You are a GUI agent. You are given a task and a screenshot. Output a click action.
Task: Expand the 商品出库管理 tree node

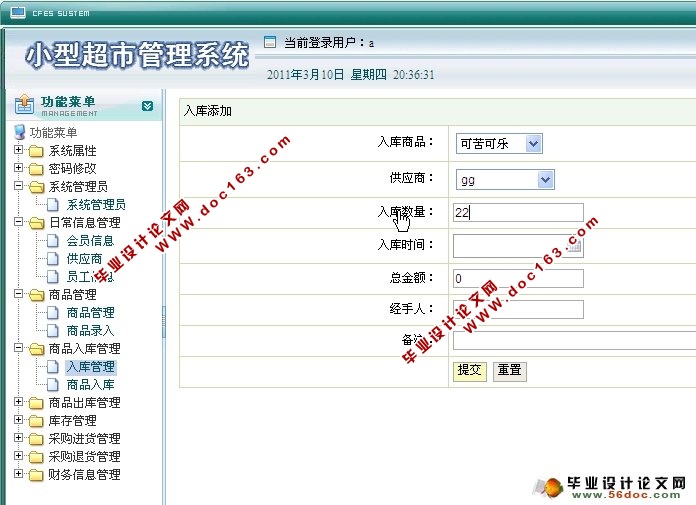point(18,402)
